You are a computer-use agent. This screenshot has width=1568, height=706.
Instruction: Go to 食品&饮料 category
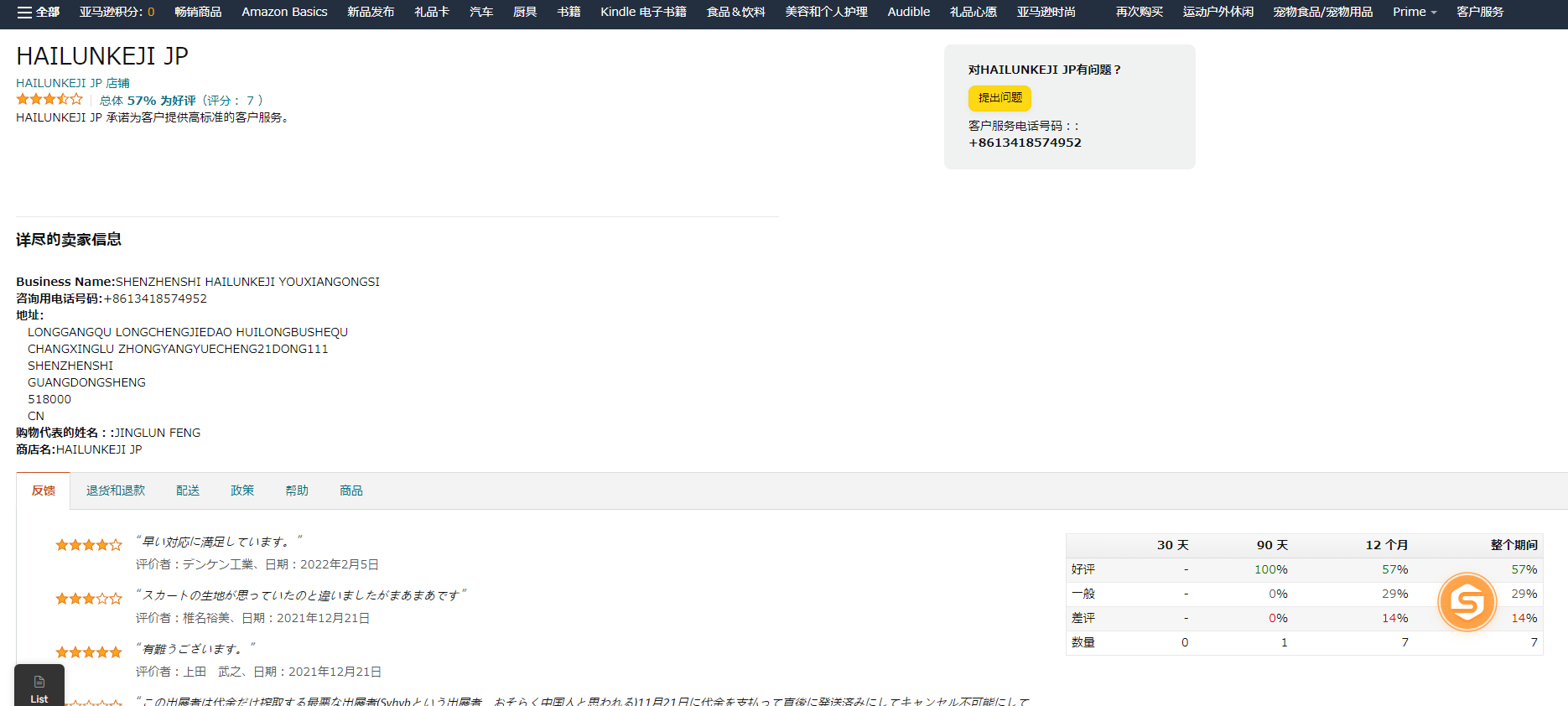pyautogui.click(x=736, y=12)
